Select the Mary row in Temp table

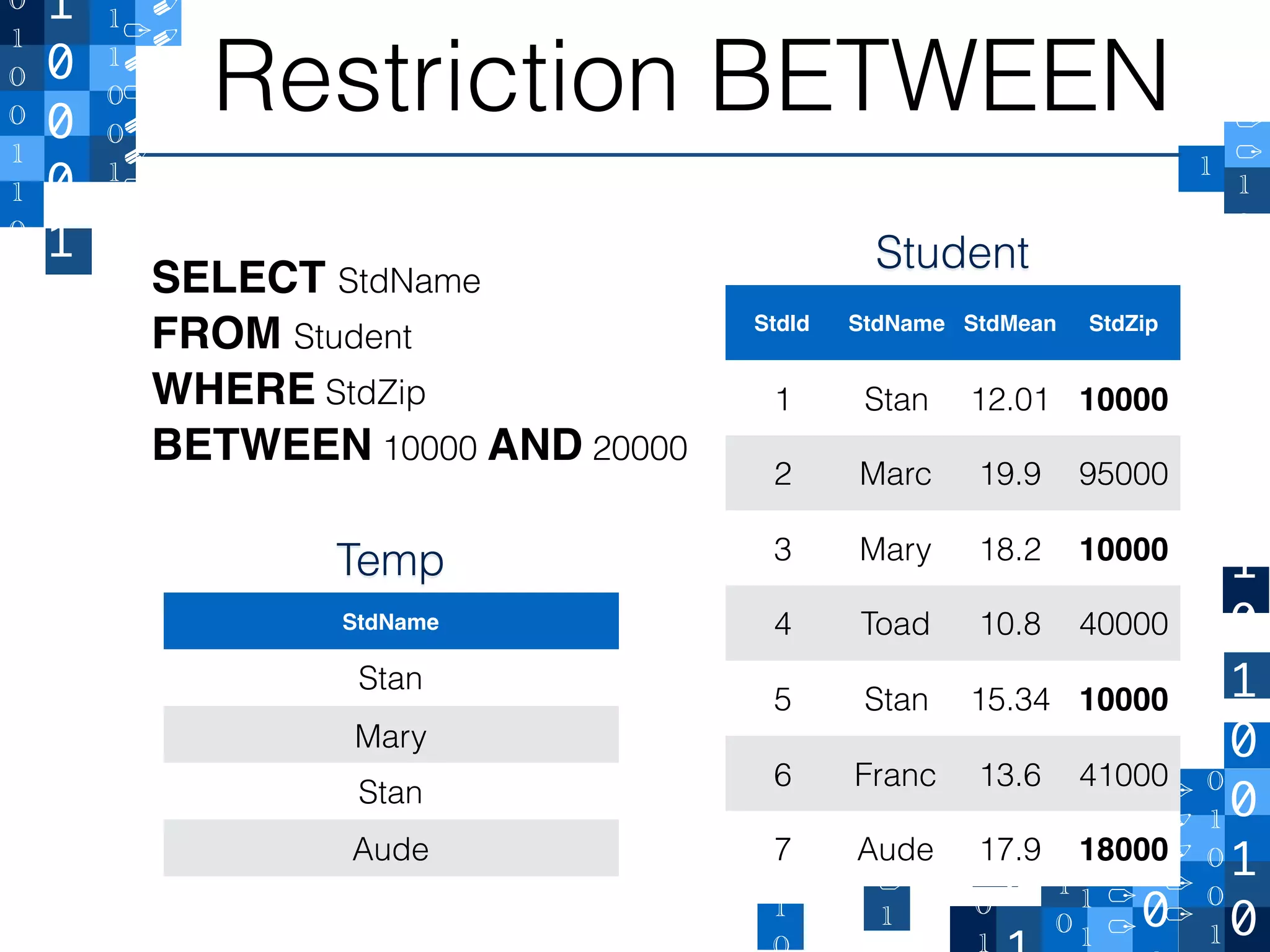(391, 736)
